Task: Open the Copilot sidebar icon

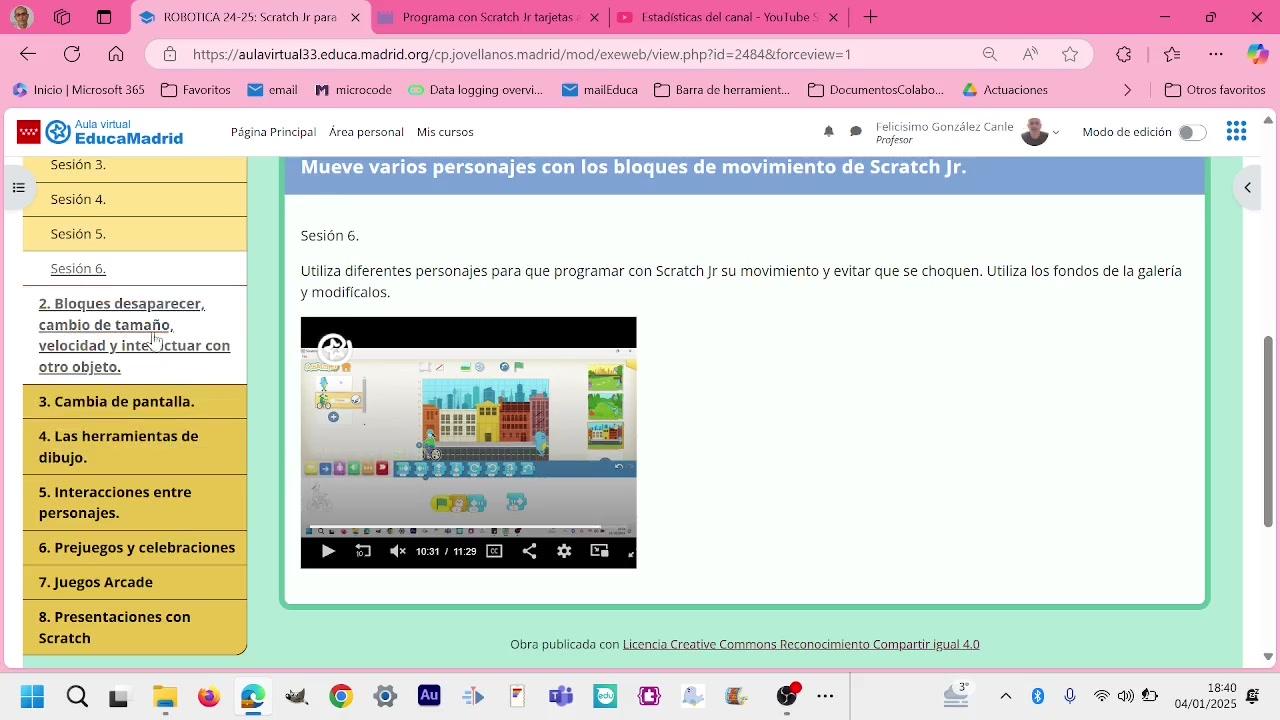Action: [x=1257, y=54]
